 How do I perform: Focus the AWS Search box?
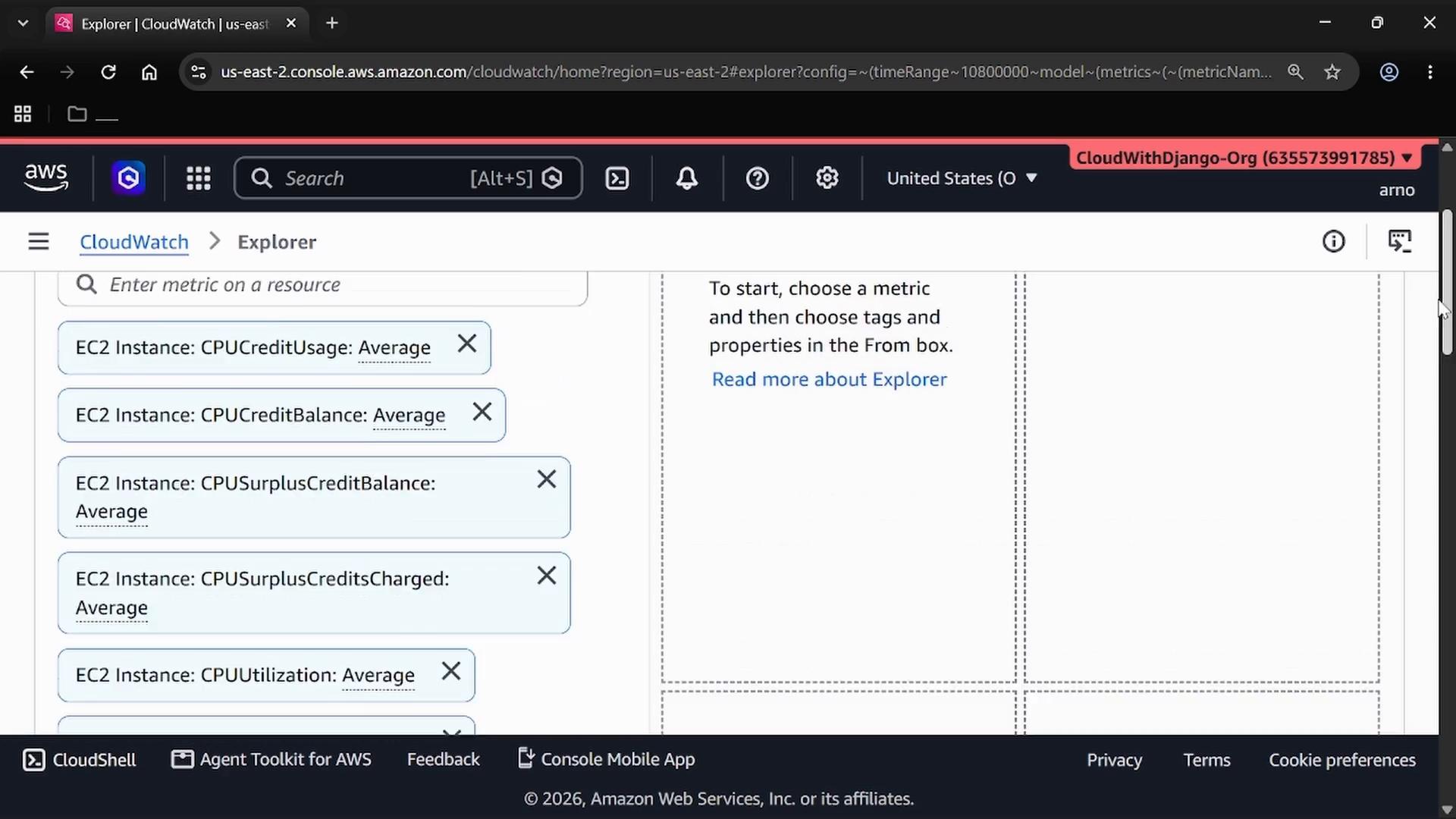point(408,178)
